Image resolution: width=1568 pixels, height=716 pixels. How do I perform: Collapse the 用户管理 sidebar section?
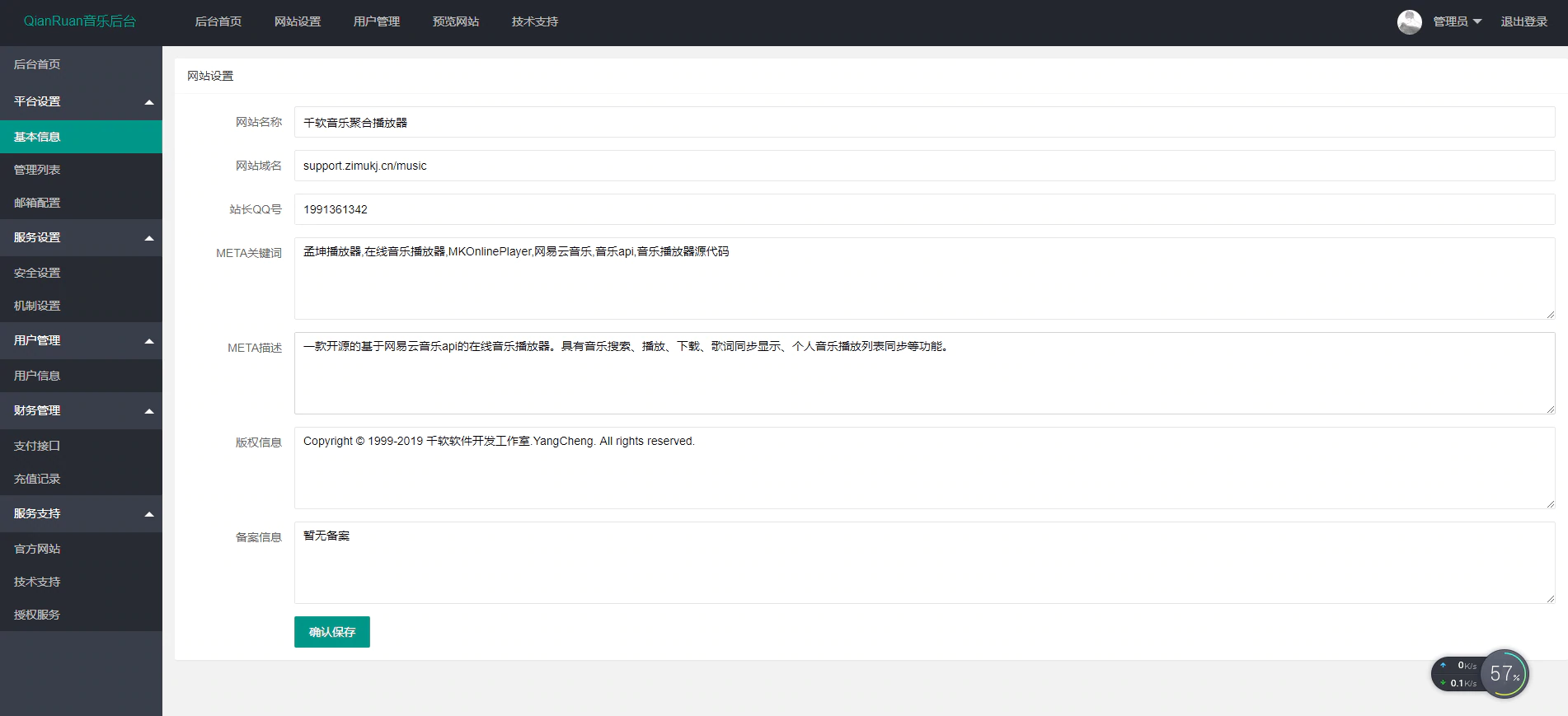coord(81,340)
